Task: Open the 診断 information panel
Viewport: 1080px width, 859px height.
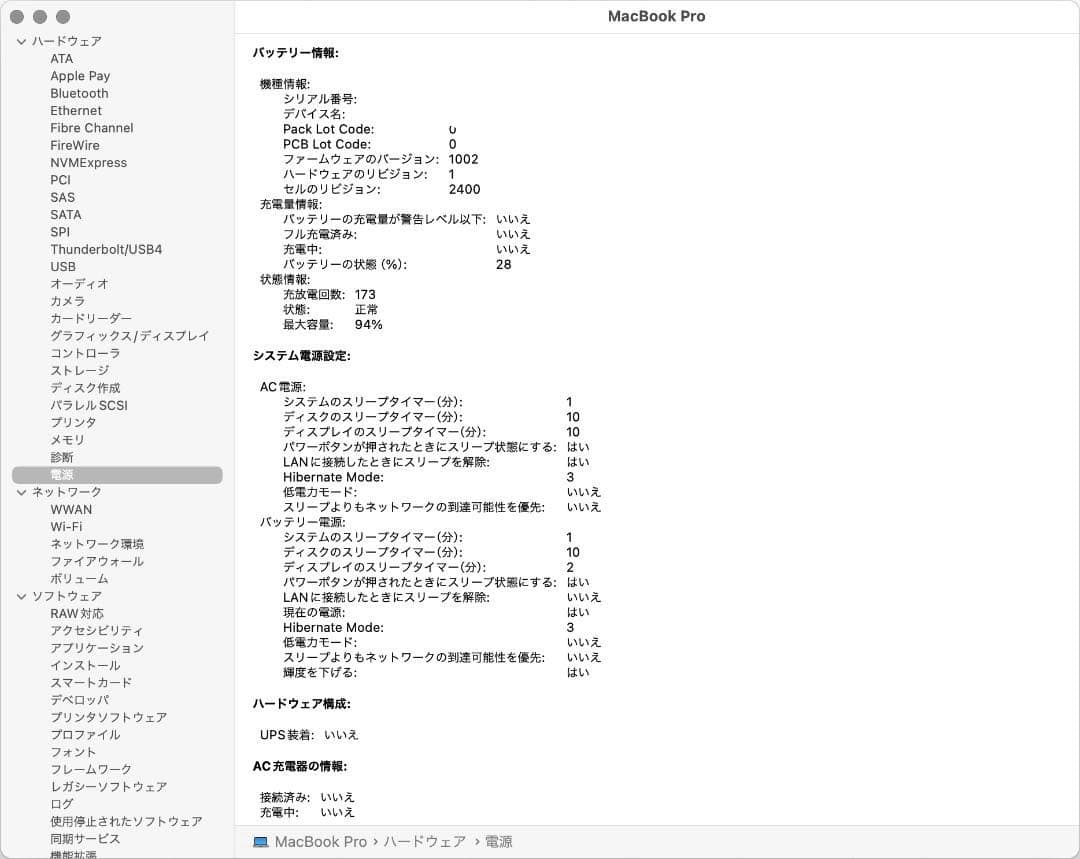Action: pos(60,457)
